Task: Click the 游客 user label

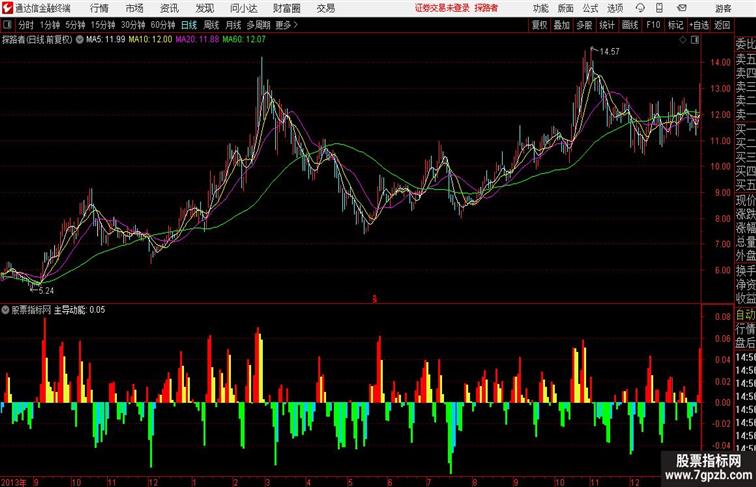Action: pos(723,8)
